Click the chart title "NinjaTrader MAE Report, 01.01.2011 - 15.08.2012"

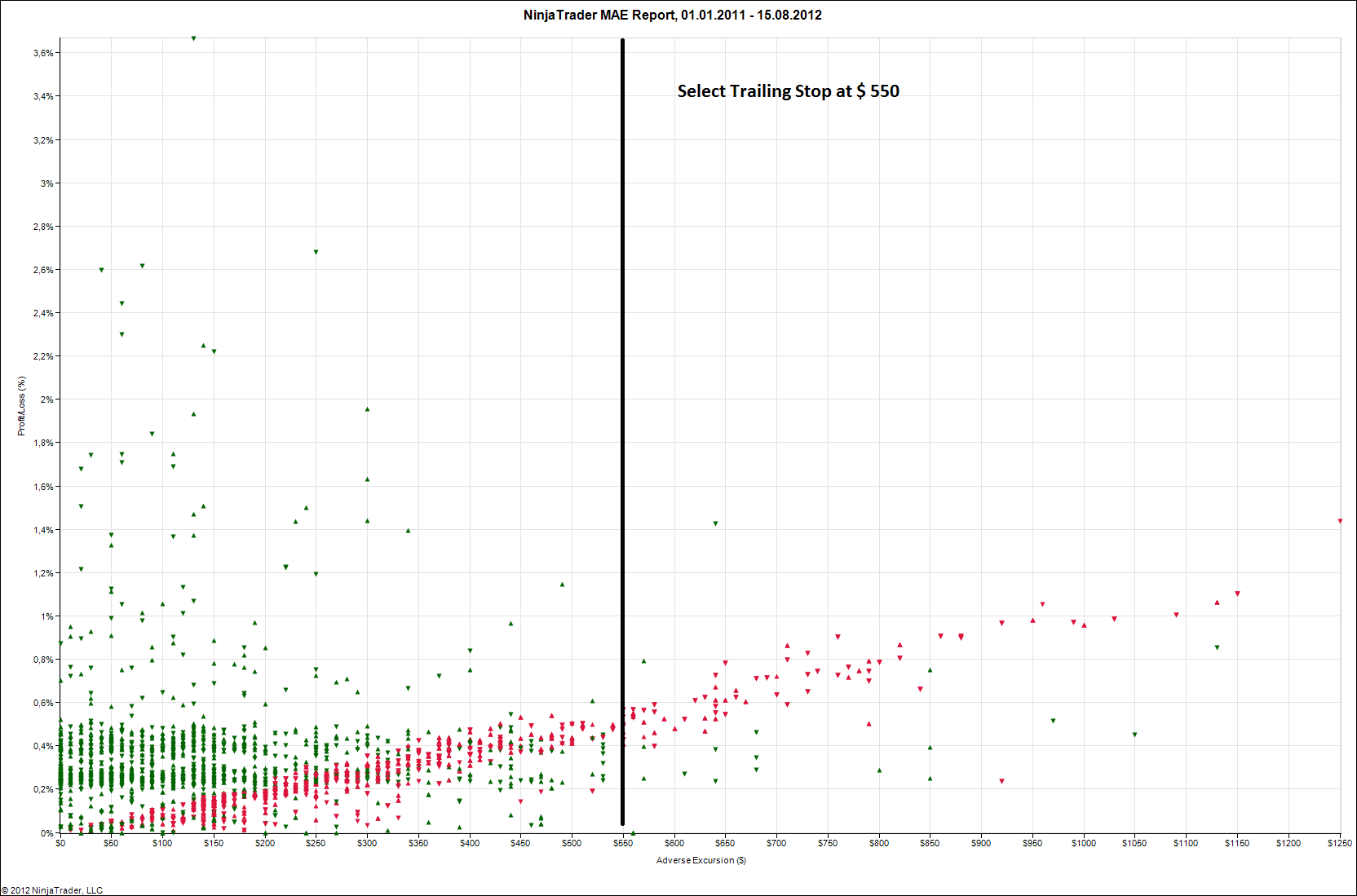point(673,15)
